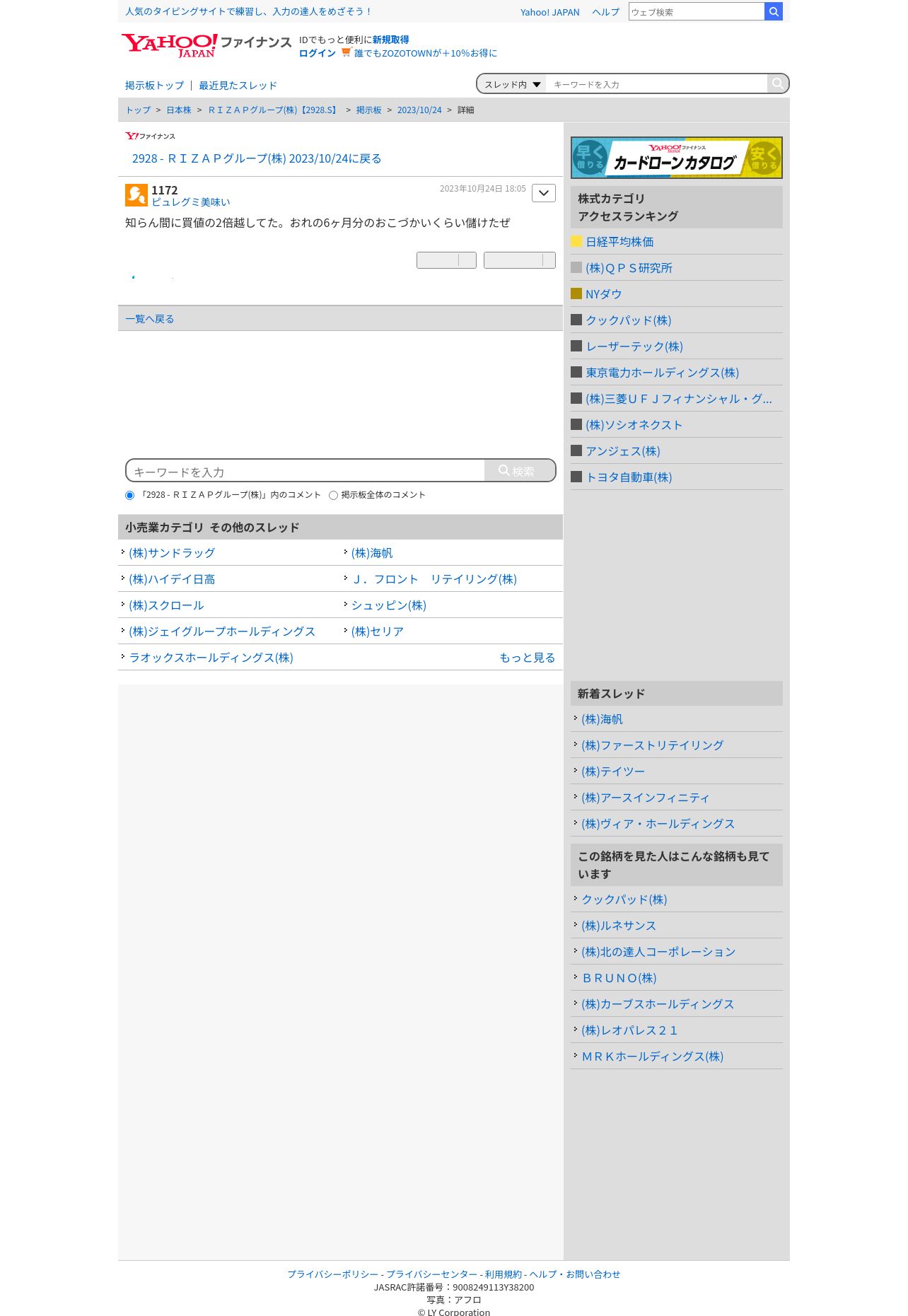The image size is (908, 1316).
Task: Click the gray 検索 button
Action: point(520,471)
